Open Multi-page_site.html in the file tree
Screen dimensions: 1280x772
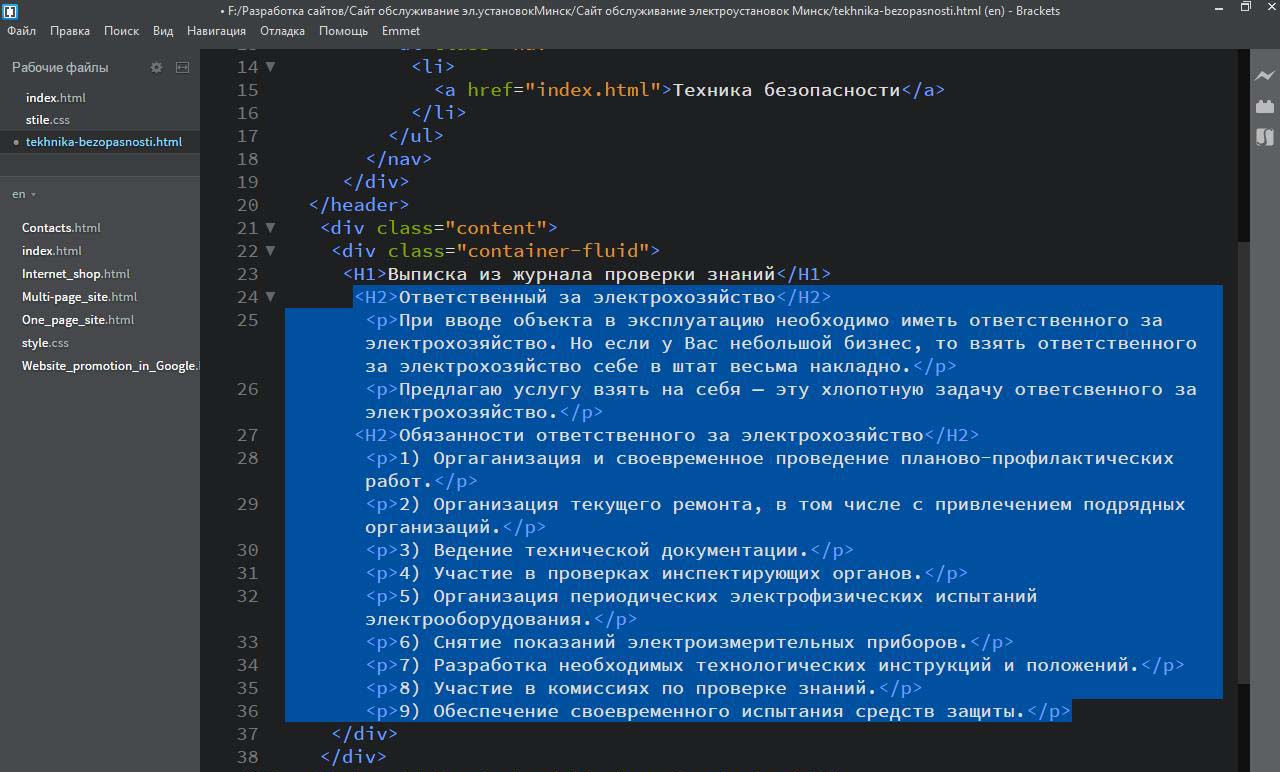tap(79, 297)
